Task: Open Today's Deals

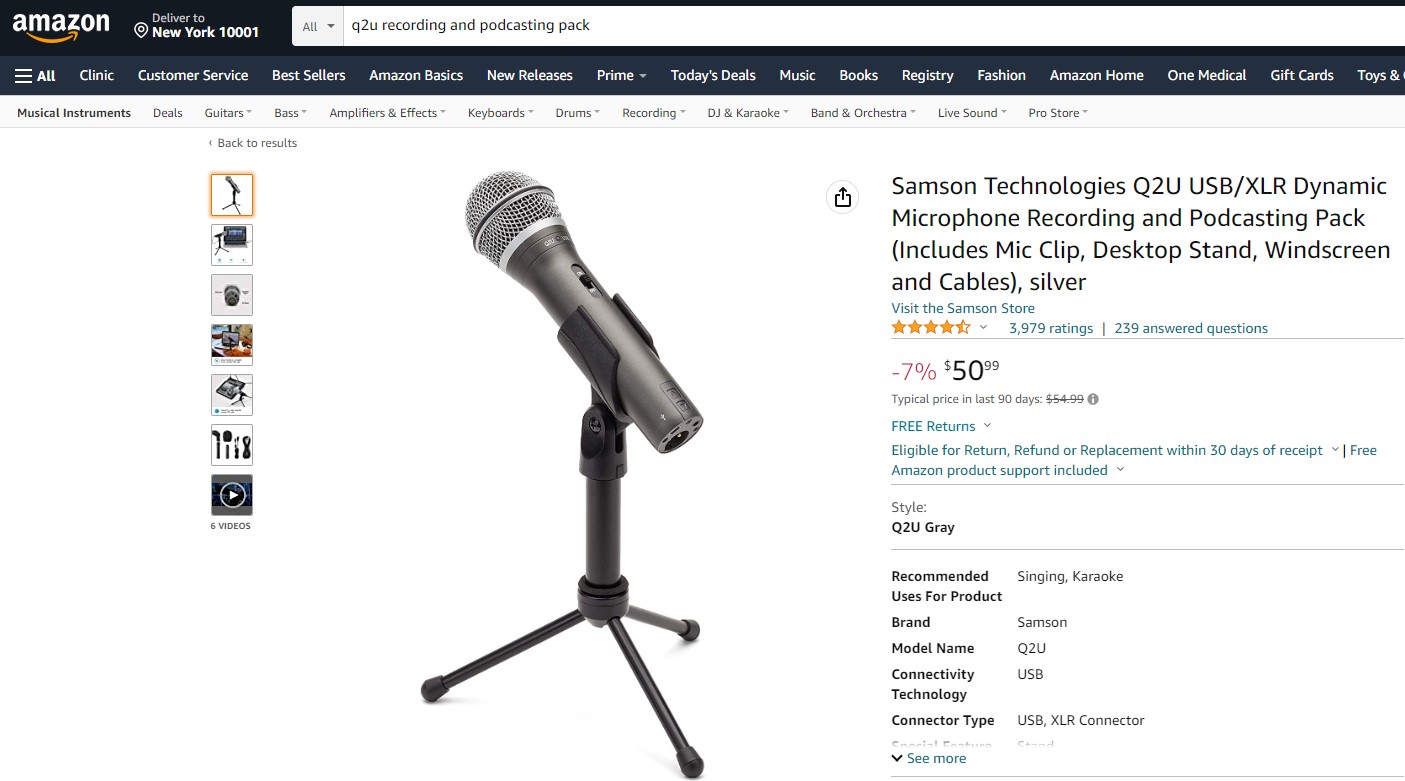Action: coord(713,75)
